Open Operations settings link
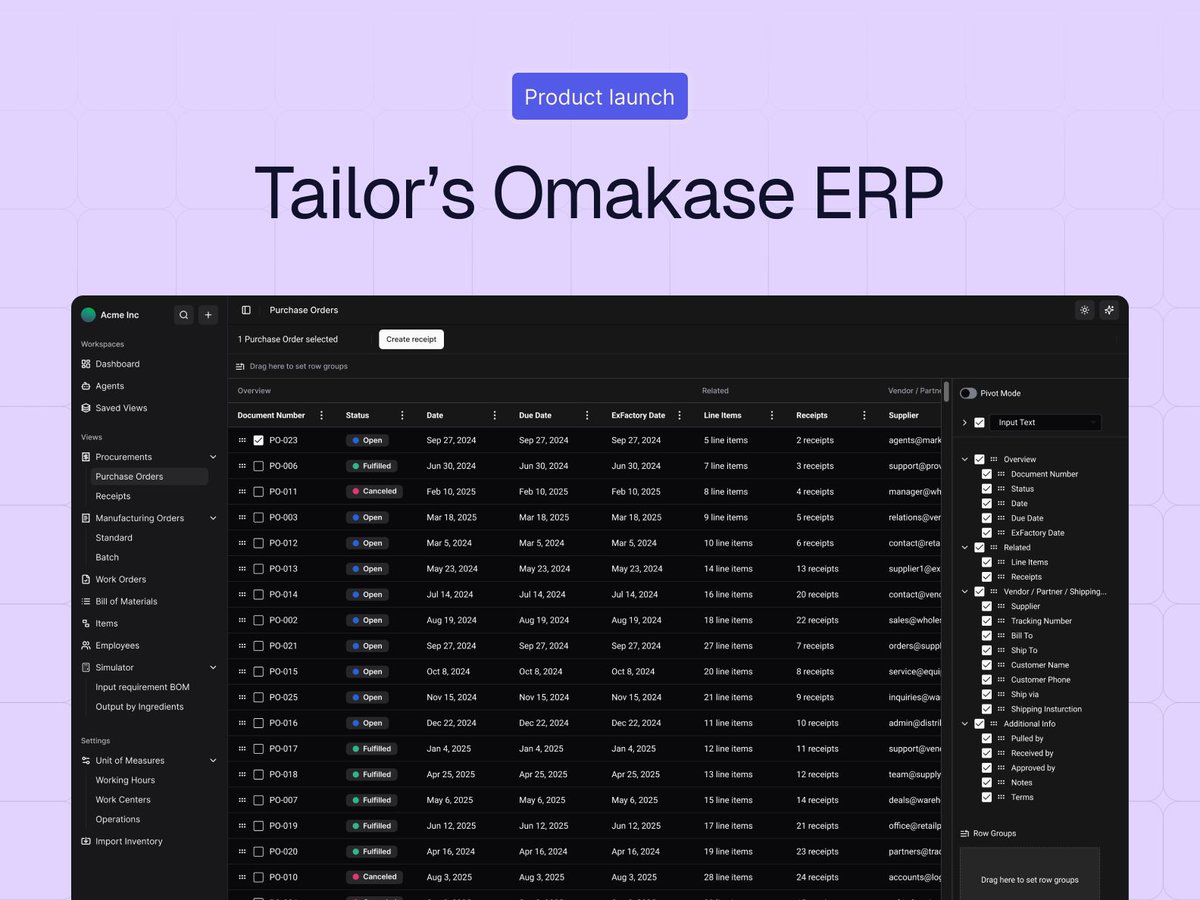1200x900 pixels. click(118, 819)
